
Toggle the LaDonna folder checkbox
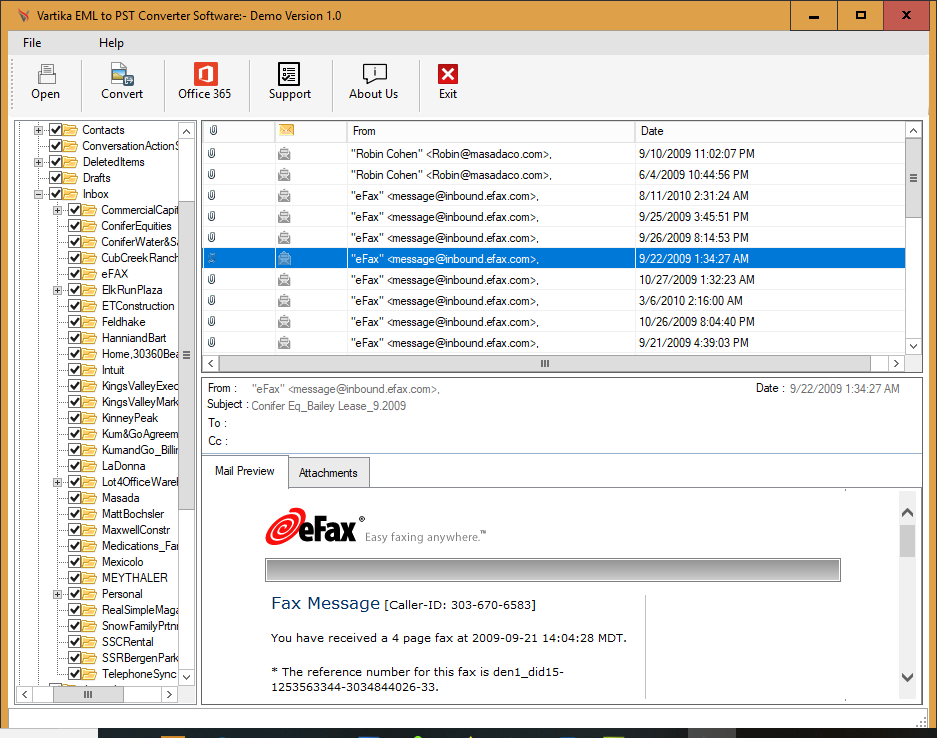pyautogui.click(x=75, y=466)
